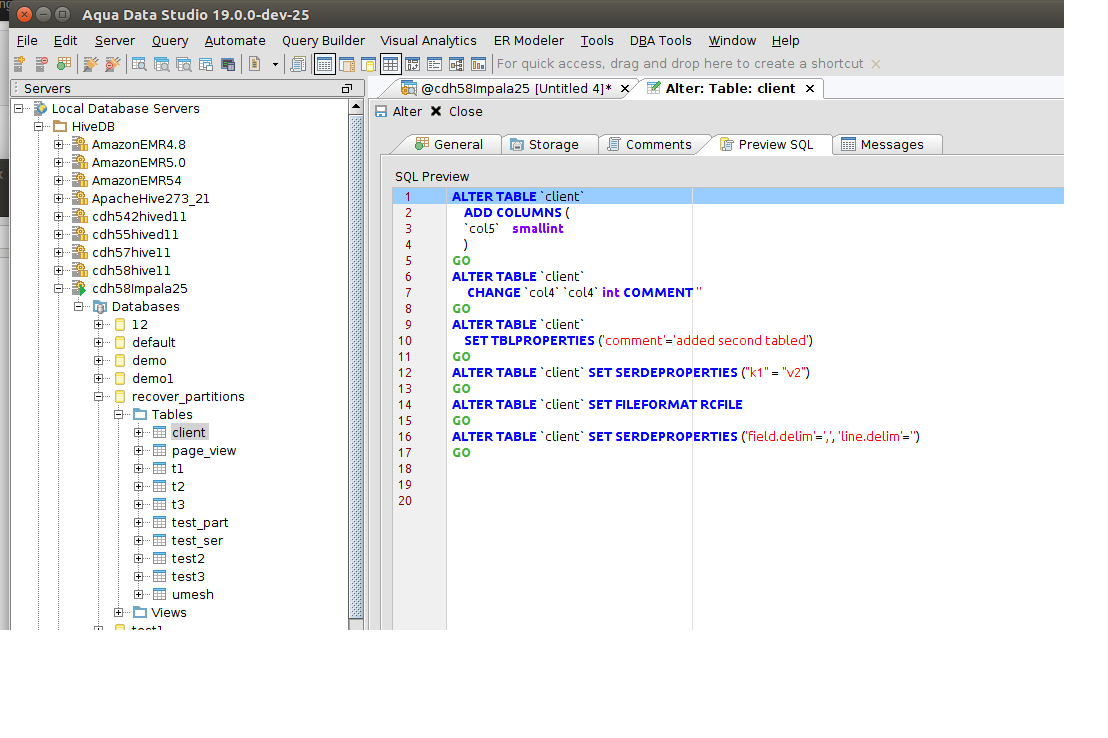The height and width of the screenshot is (738, 1108).
Task: Toggle the pressed table list view button
Action: click(x=324, y=64)
